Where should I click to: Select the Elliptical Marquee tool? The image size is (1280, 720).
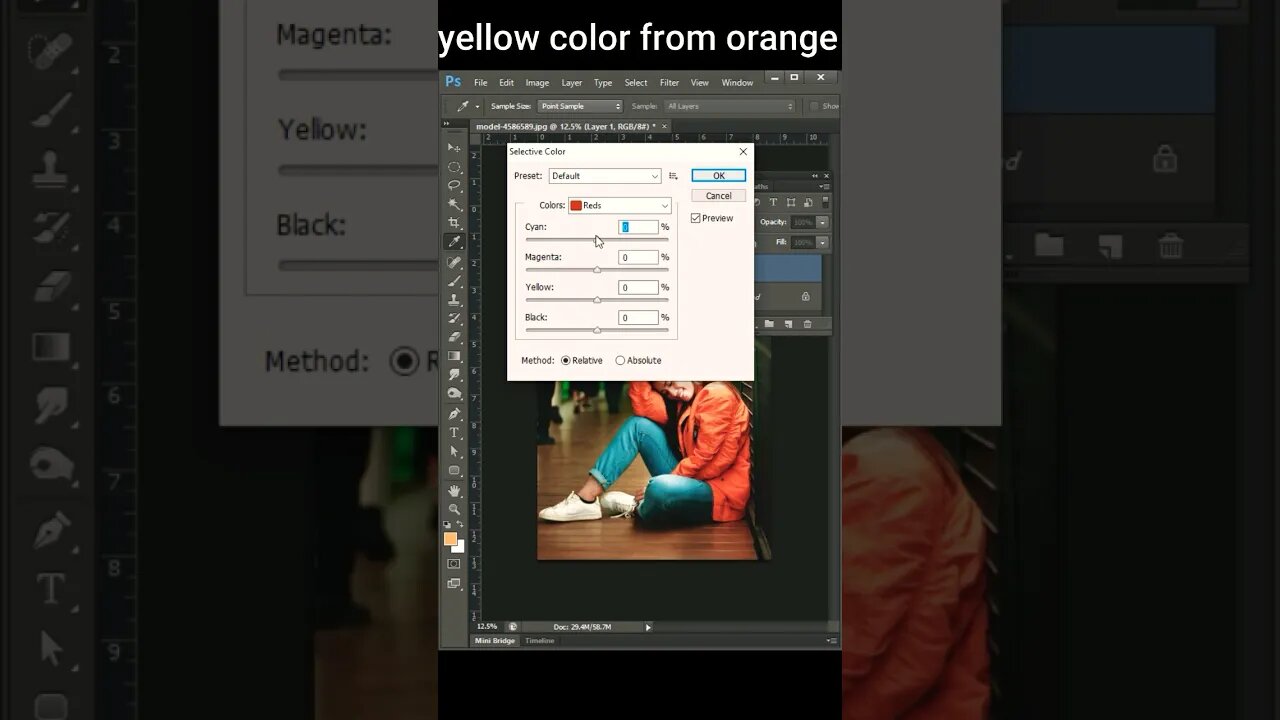click(454, 167)
